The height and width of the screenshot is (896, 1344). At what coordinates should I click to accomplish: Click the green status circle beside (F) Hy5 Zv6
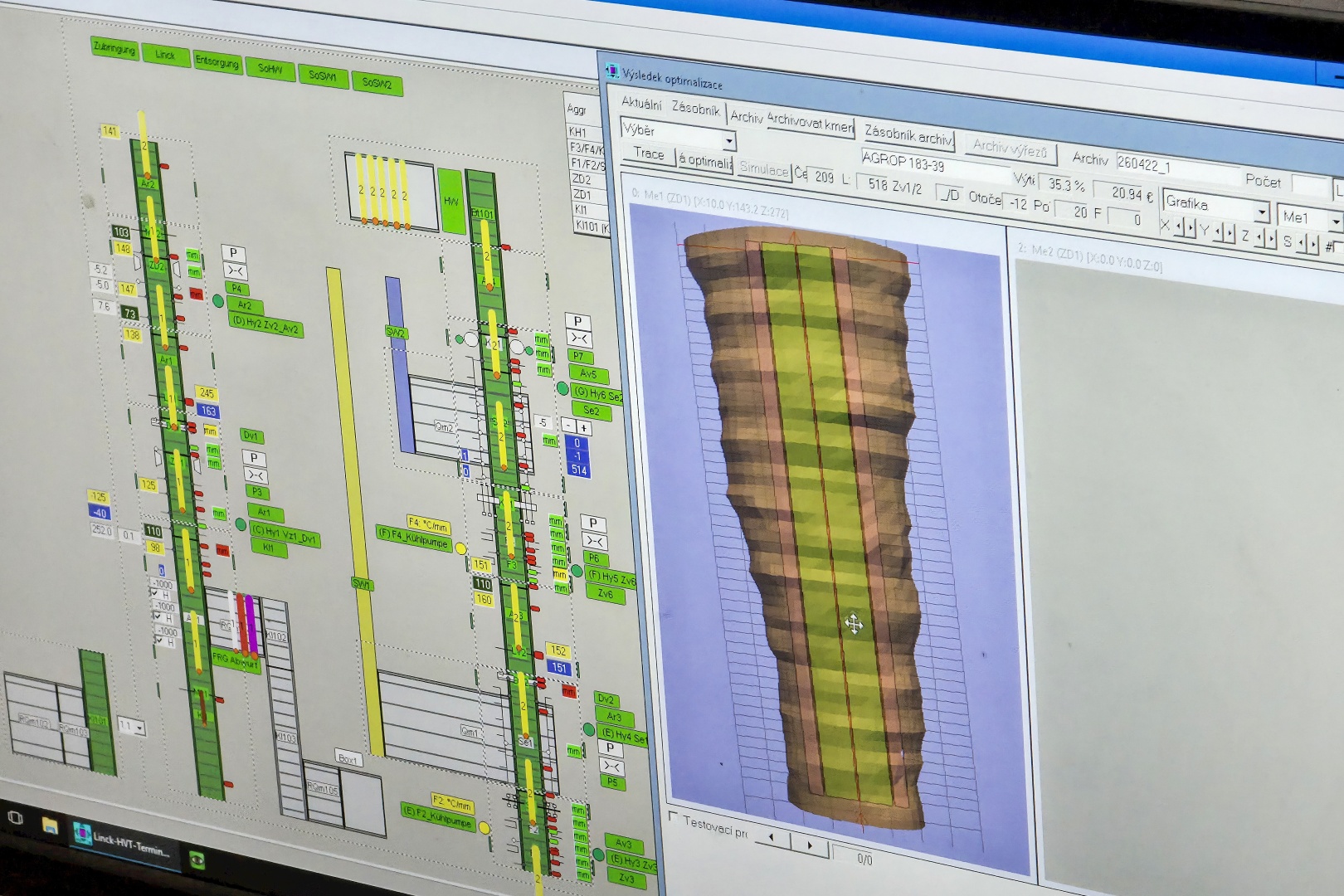[x=577, y=571]
